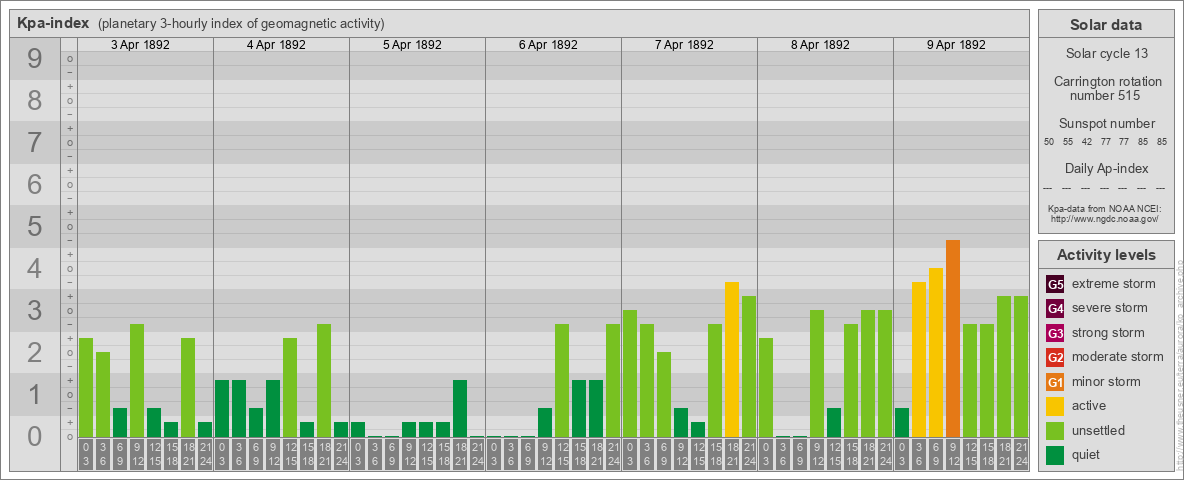Viewport: 1184px width, 480px height.
Task: Click the sunspot value 42
Action: pos(1087,142)
